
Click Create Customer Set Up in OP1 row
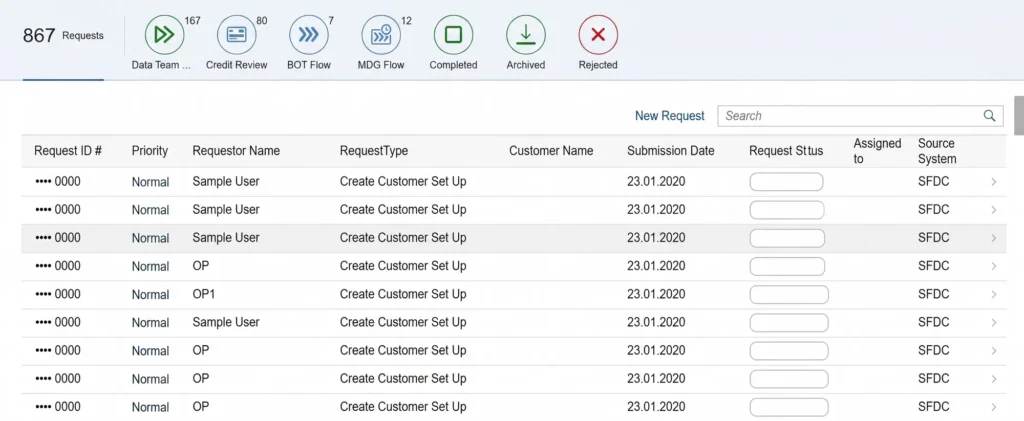point(403,294)
